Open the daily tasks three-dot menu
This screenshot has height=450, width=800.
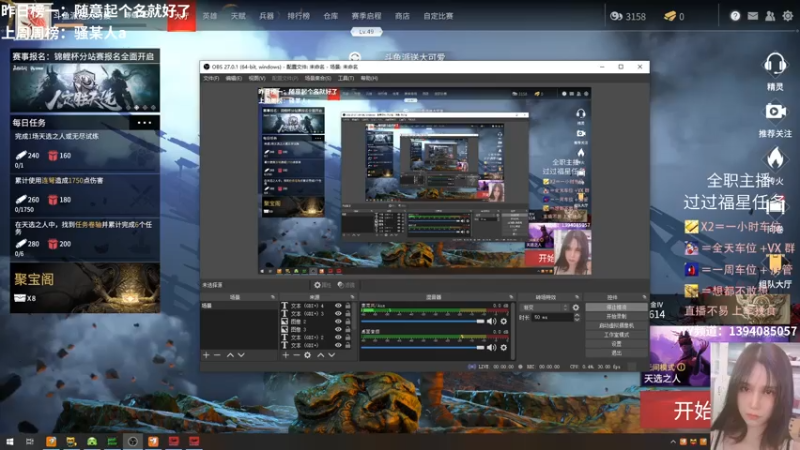[x=144, y=122]
